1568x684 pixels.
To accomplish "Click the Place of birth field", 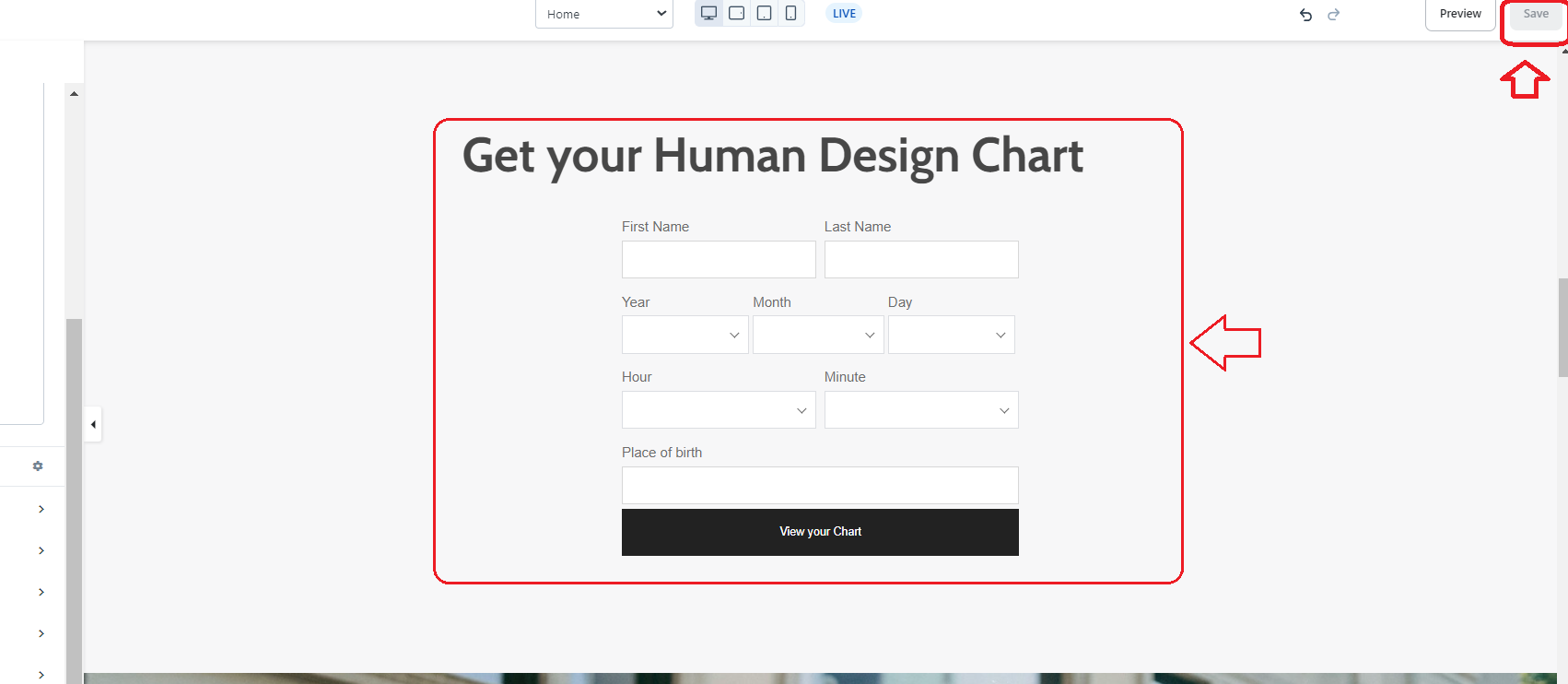I will click(x=820, y=485).
